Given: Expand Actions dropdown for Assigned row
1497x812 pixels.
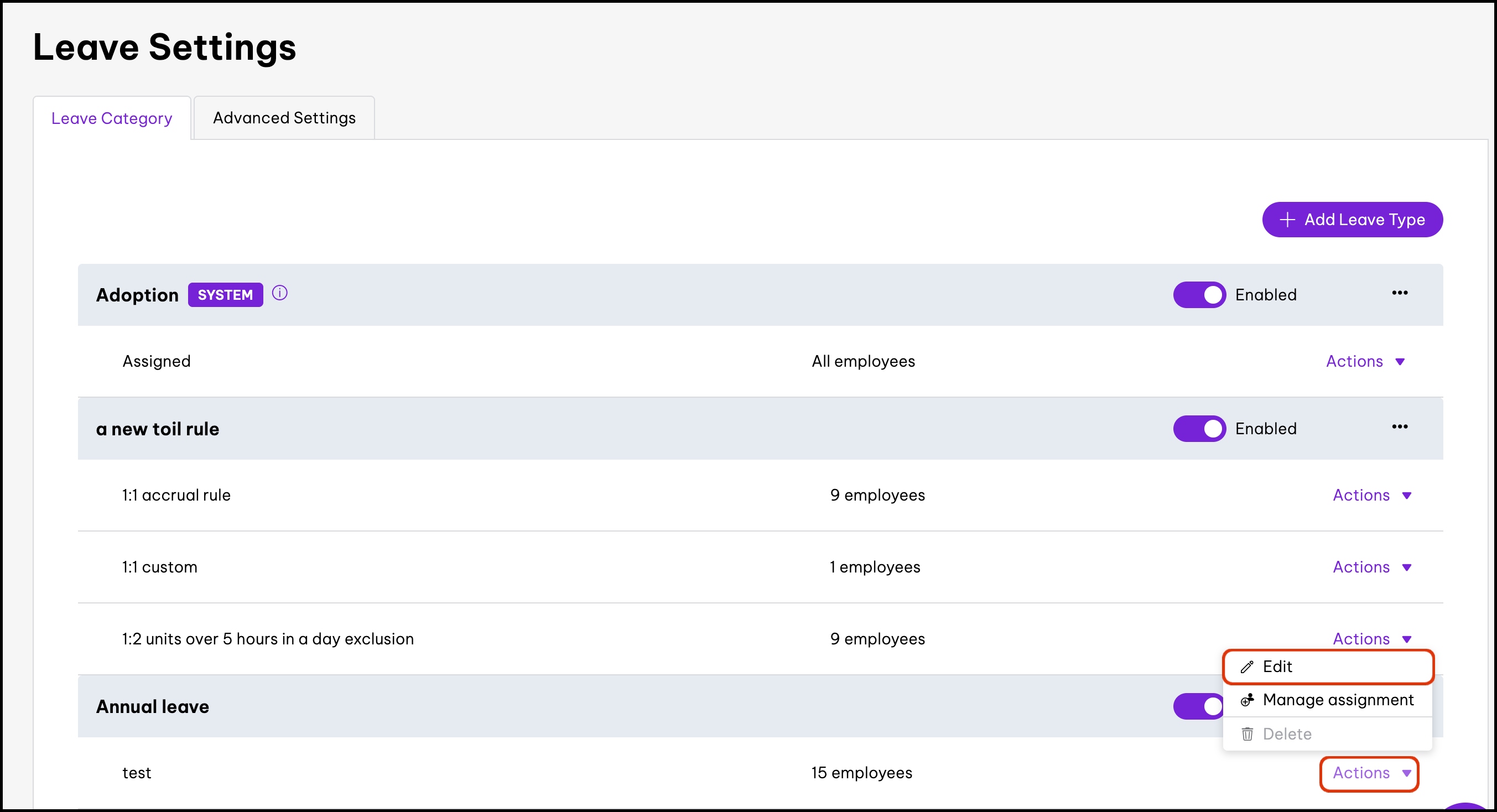Looking at the screenshot, I should tap(1365, 362).
